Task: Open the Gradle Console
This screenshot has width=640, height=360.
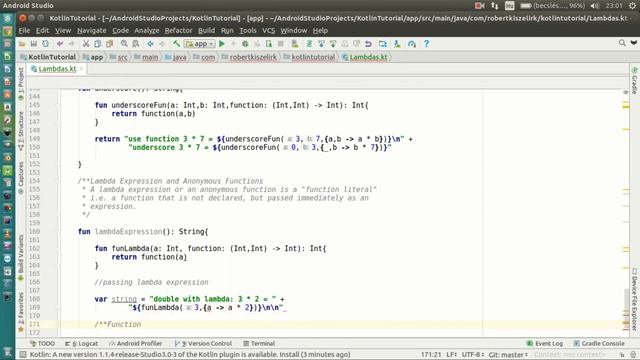Action: [599, 344]
